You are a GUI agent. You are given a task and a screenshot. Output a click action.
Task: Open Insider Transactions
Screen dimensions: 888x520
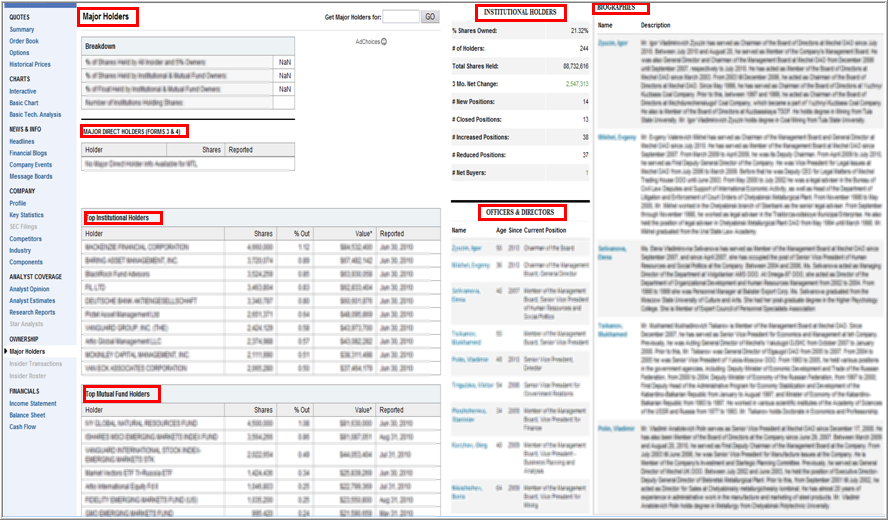36,364
